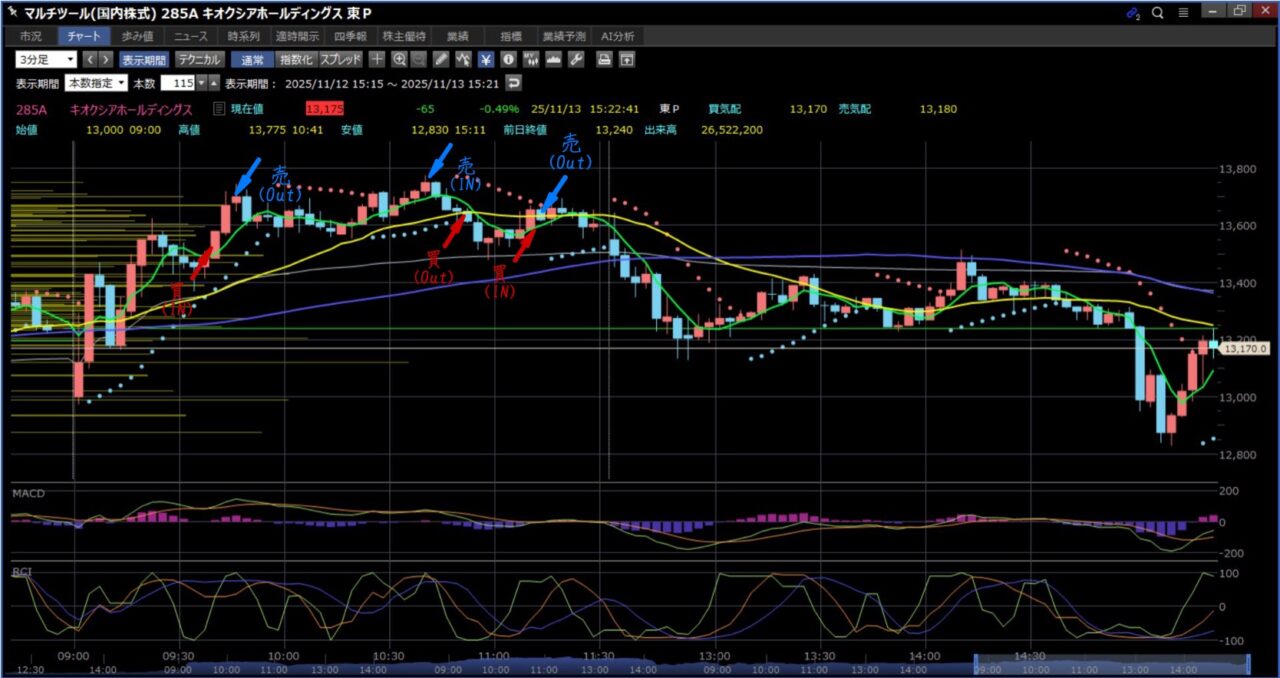
Task: Click the crosshair cursor icon
Action: [377, 59]
